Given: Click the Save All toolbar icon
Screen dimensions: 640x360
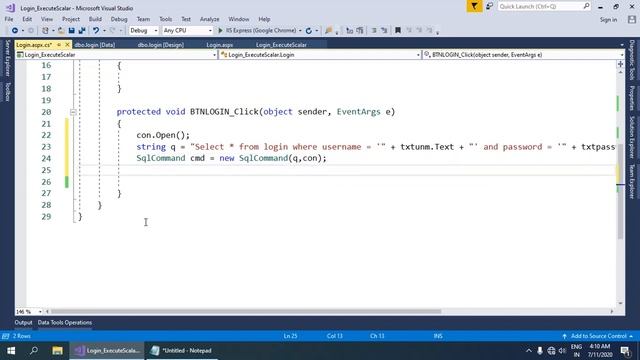Looking at the screenshot, I should point(82,31).
